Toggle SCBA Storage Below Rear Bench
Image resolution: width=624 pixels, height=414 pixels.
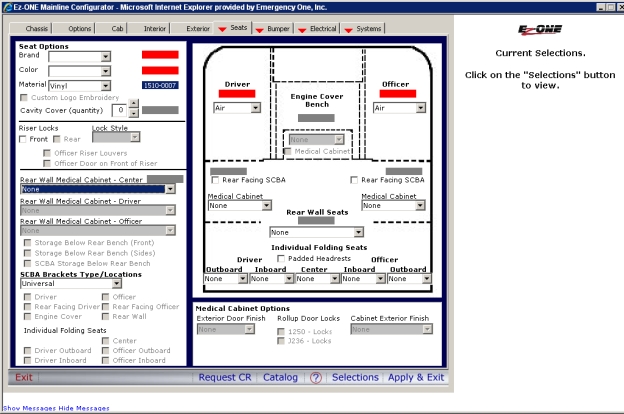tap(27, 264)
